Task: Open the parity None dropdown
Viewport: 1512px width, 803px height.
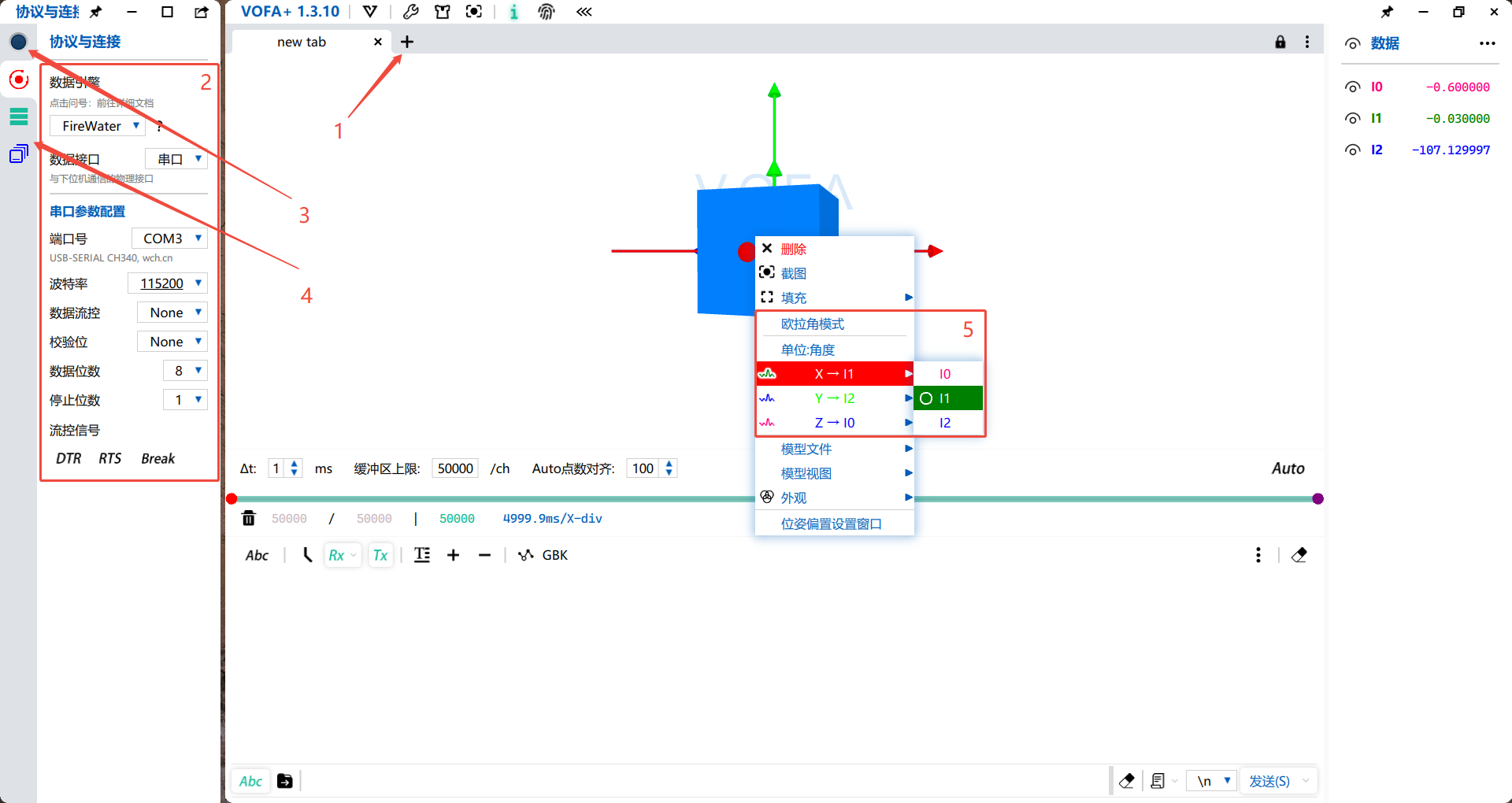Action: 172,342
